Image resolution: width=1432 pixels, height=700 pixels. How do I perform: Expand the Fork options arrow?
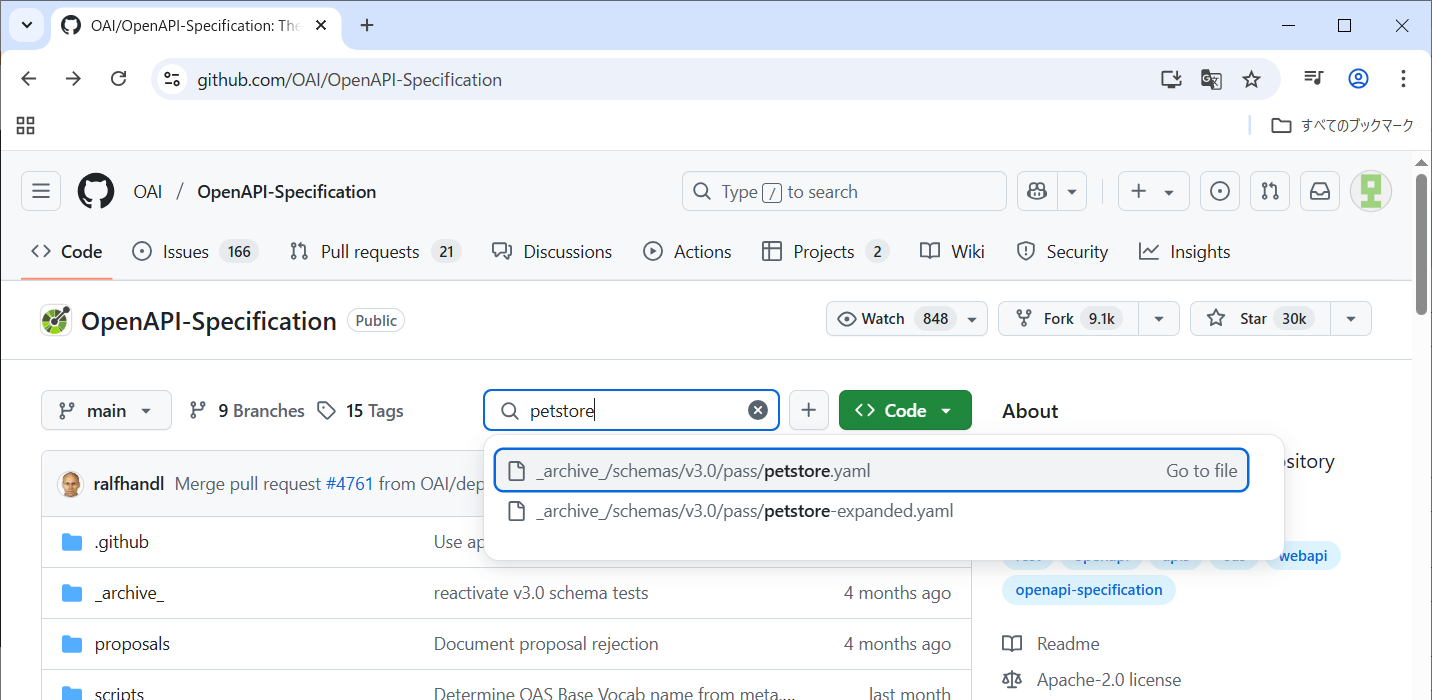point(1159,319)
